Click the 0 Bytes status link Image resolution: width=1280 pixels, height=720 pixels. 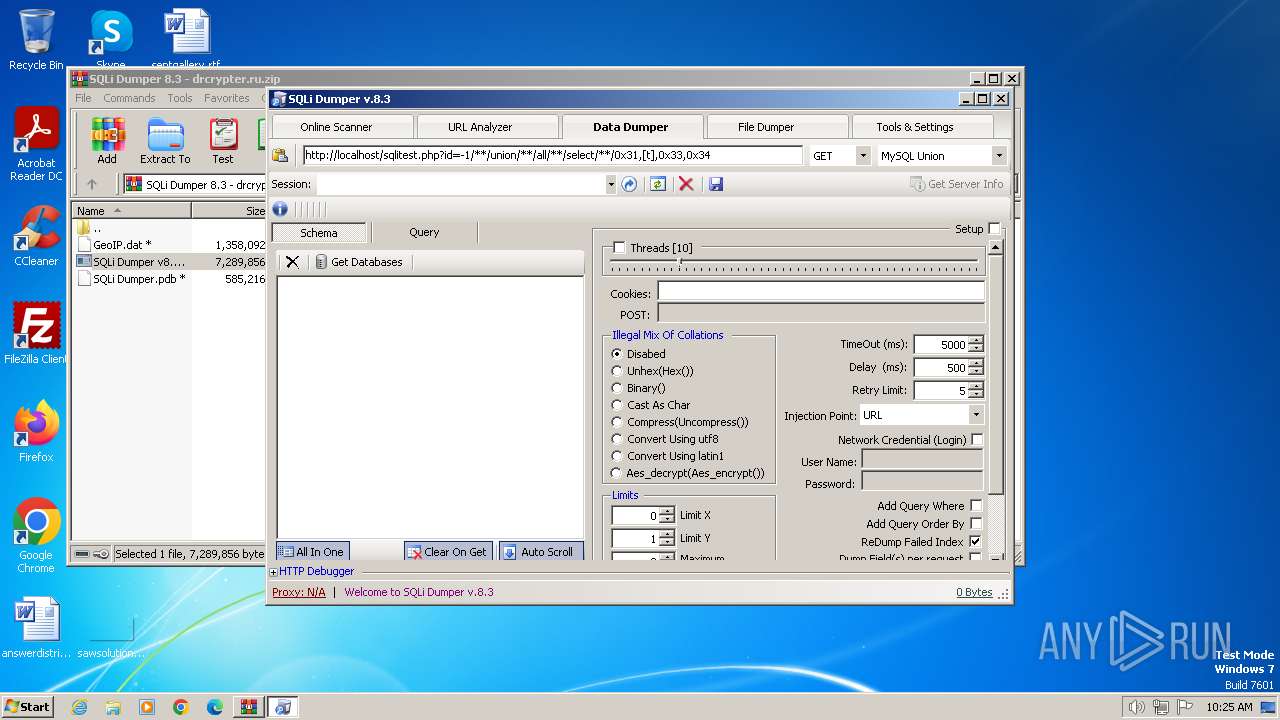tap(974, 592)
